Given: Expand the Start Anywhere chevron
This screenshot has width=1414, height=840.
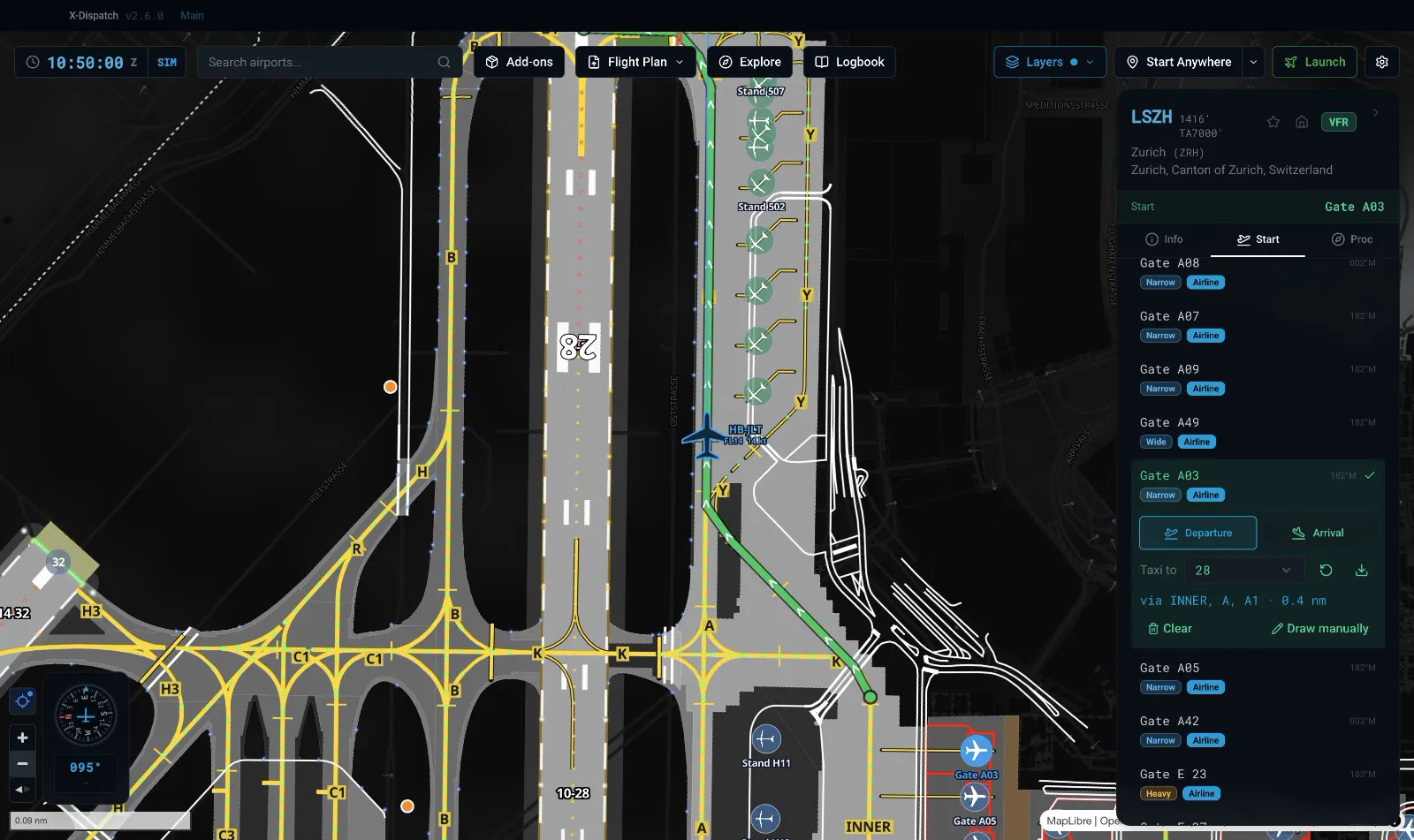Looking at the screenshot, I should [x=1253, y=62].
